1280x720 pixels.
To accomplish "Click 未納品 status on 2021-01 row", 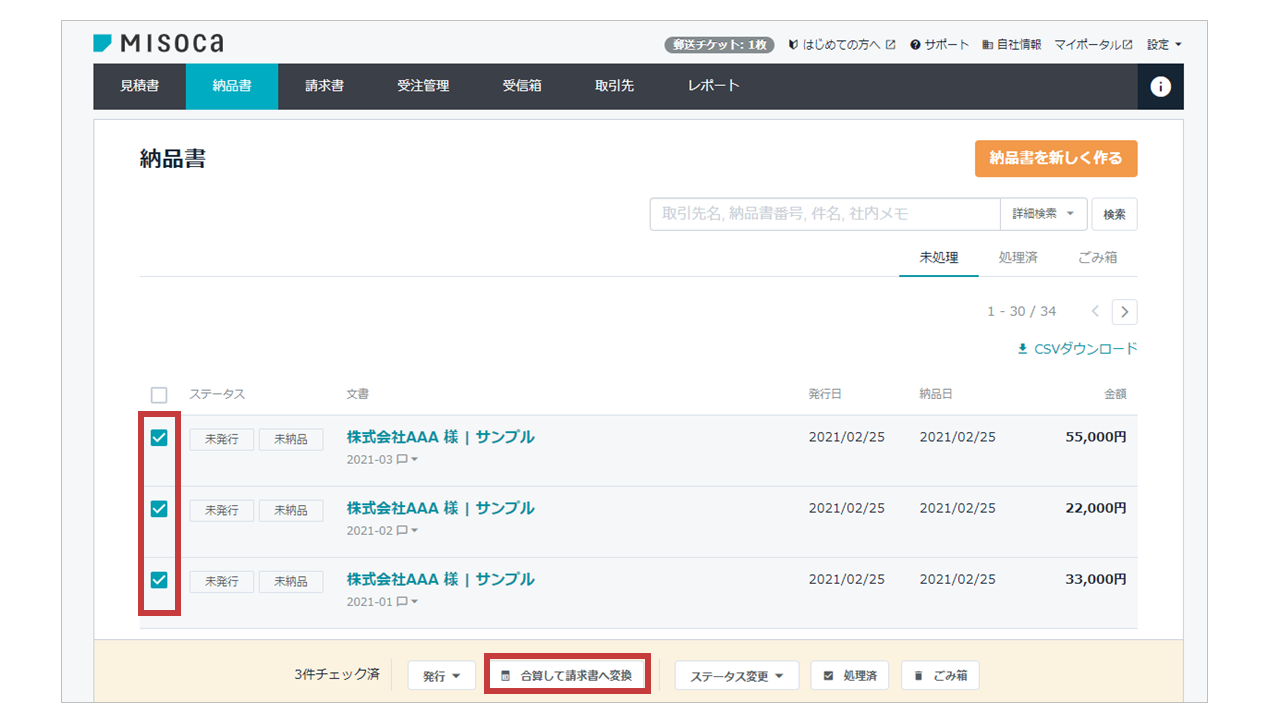I will pyautogui.click(x=291, y=581).
